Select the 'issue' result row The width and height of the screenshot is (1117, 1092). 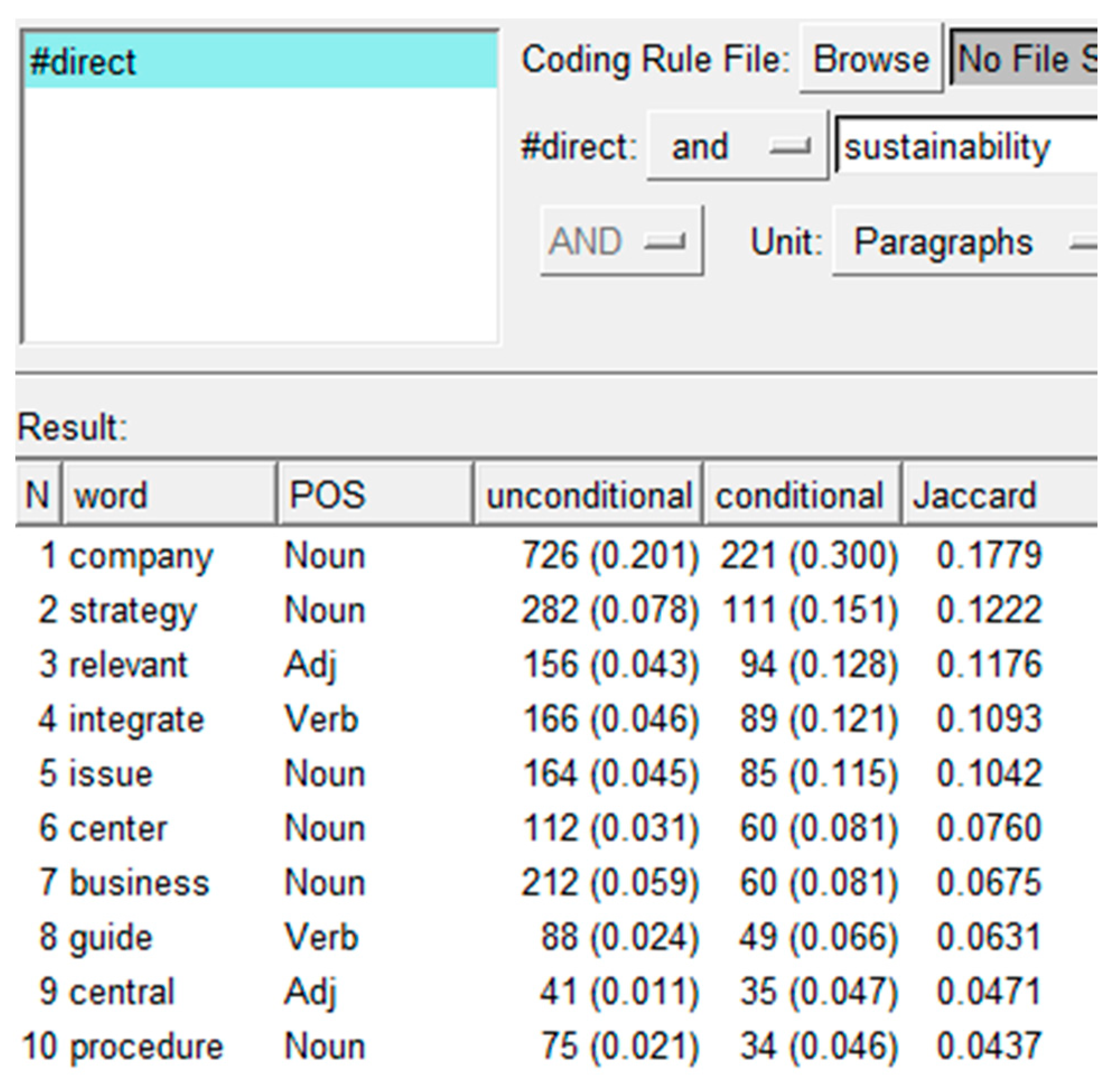click(x=111, y=774)
